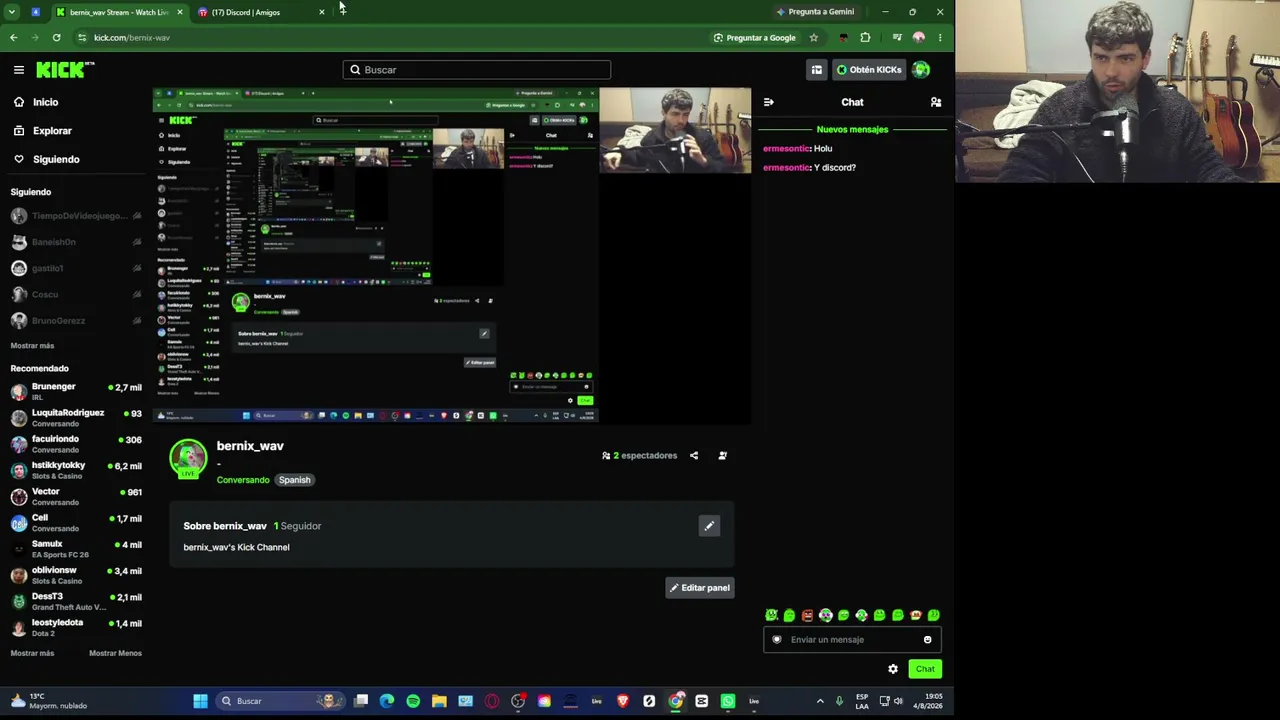1280x720 pixels.
Task: Share the bernix_wav stream
Action: [x=694, y=456]
